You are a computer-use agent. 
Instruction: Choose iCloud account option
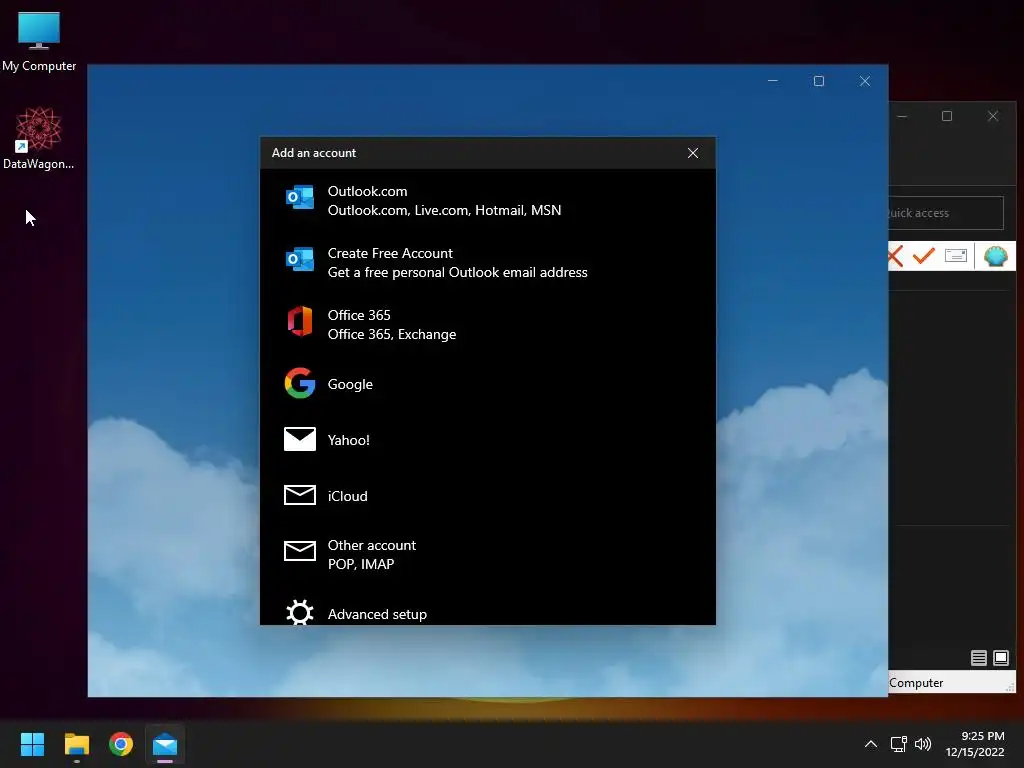488,496
